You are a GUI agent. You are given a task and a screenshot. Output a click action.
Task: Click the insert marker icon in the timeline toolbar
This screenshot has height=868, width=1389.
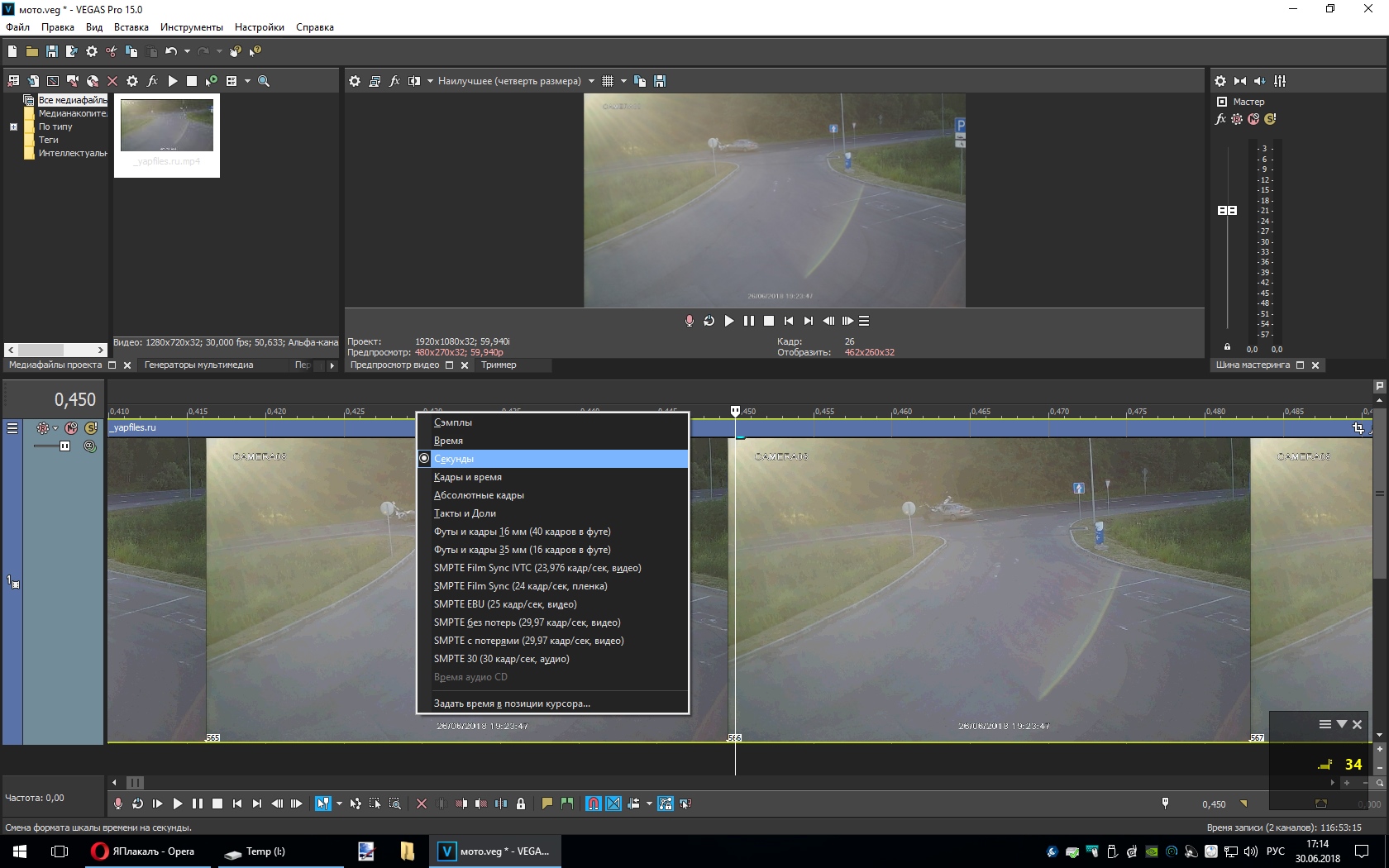point(547,804)
